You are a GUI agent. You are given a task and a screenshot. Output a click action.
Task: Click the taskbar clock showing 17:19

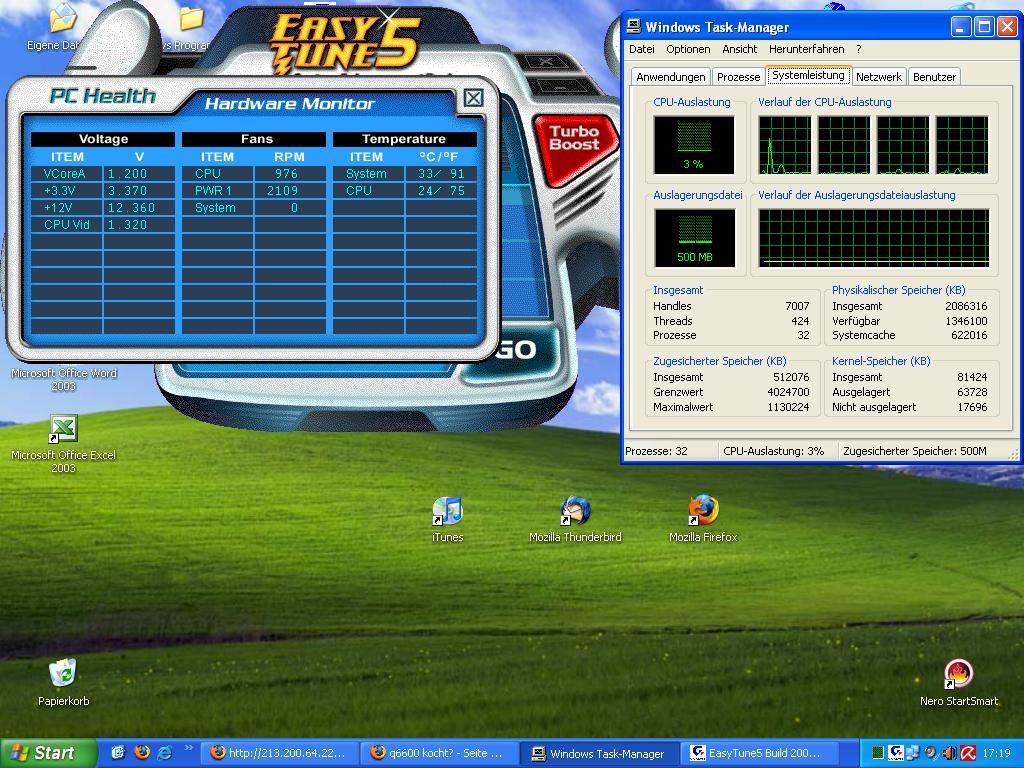997,754
